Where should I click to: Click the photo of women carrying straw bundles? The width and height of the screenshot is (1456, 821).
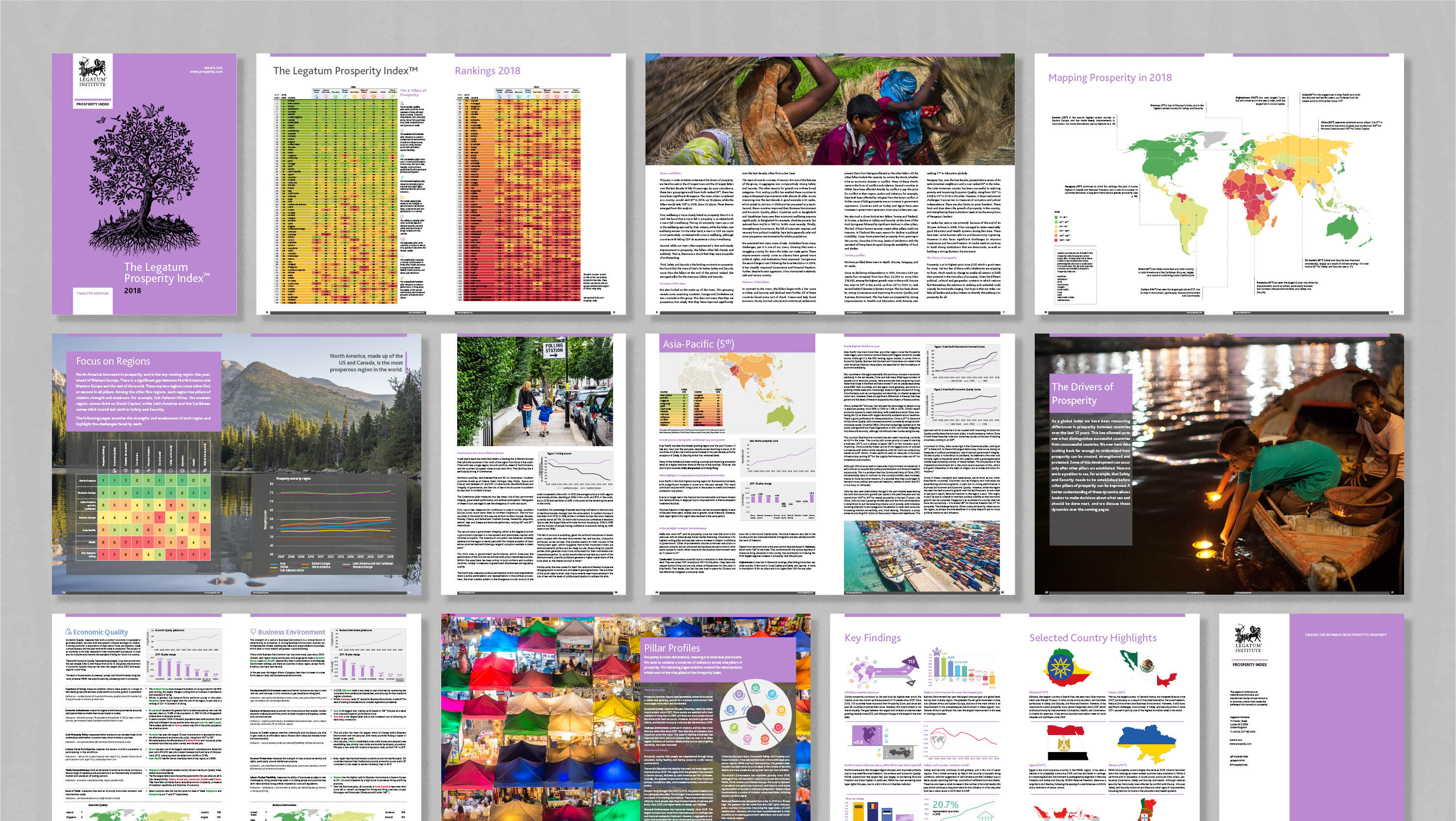(x=830, y=110)
